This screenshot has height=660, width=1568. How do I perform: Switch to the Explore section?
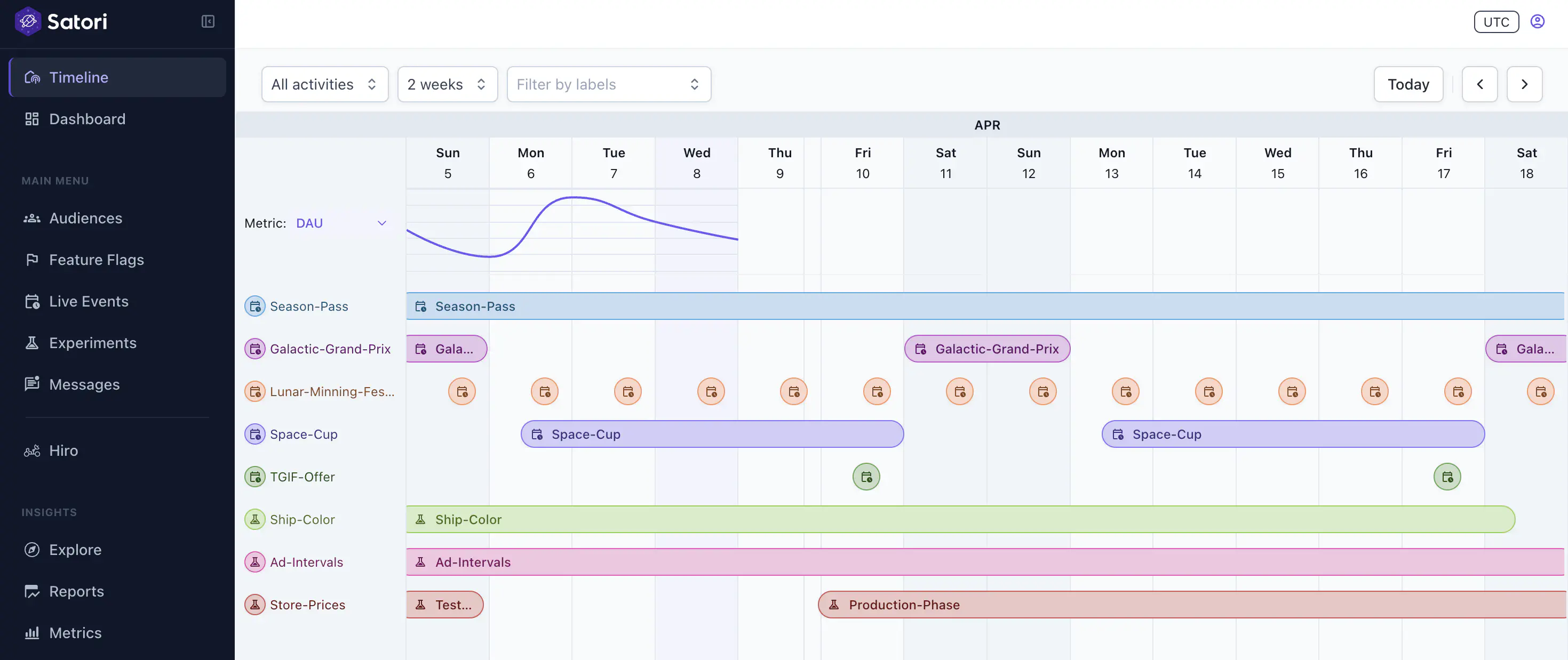(75, 549)
